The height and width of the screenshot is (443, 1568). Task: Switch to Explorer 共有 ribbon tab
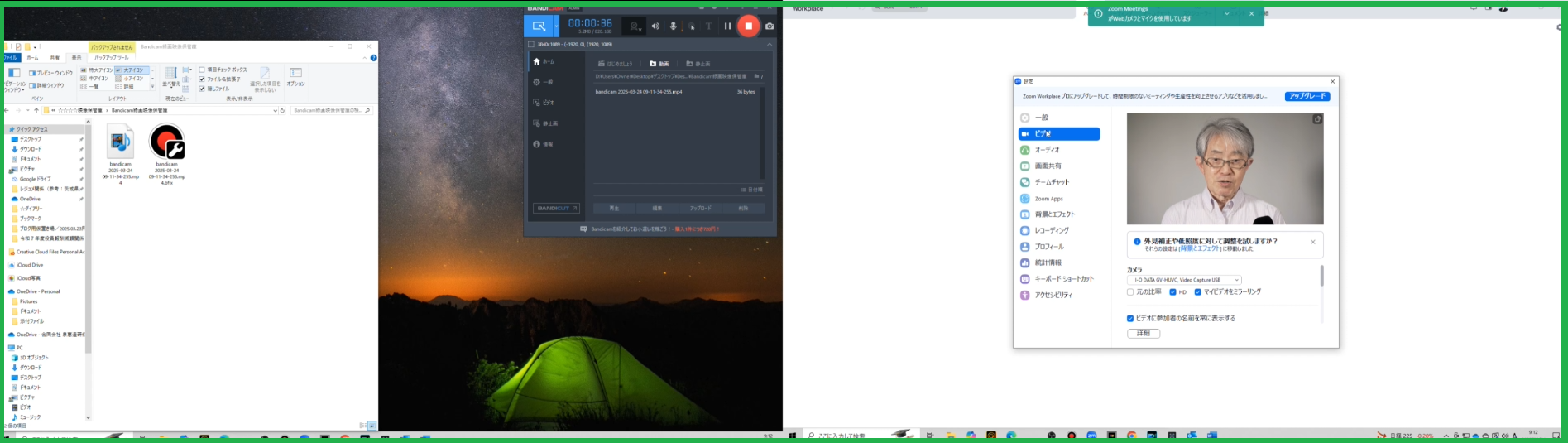coord(55,58)
